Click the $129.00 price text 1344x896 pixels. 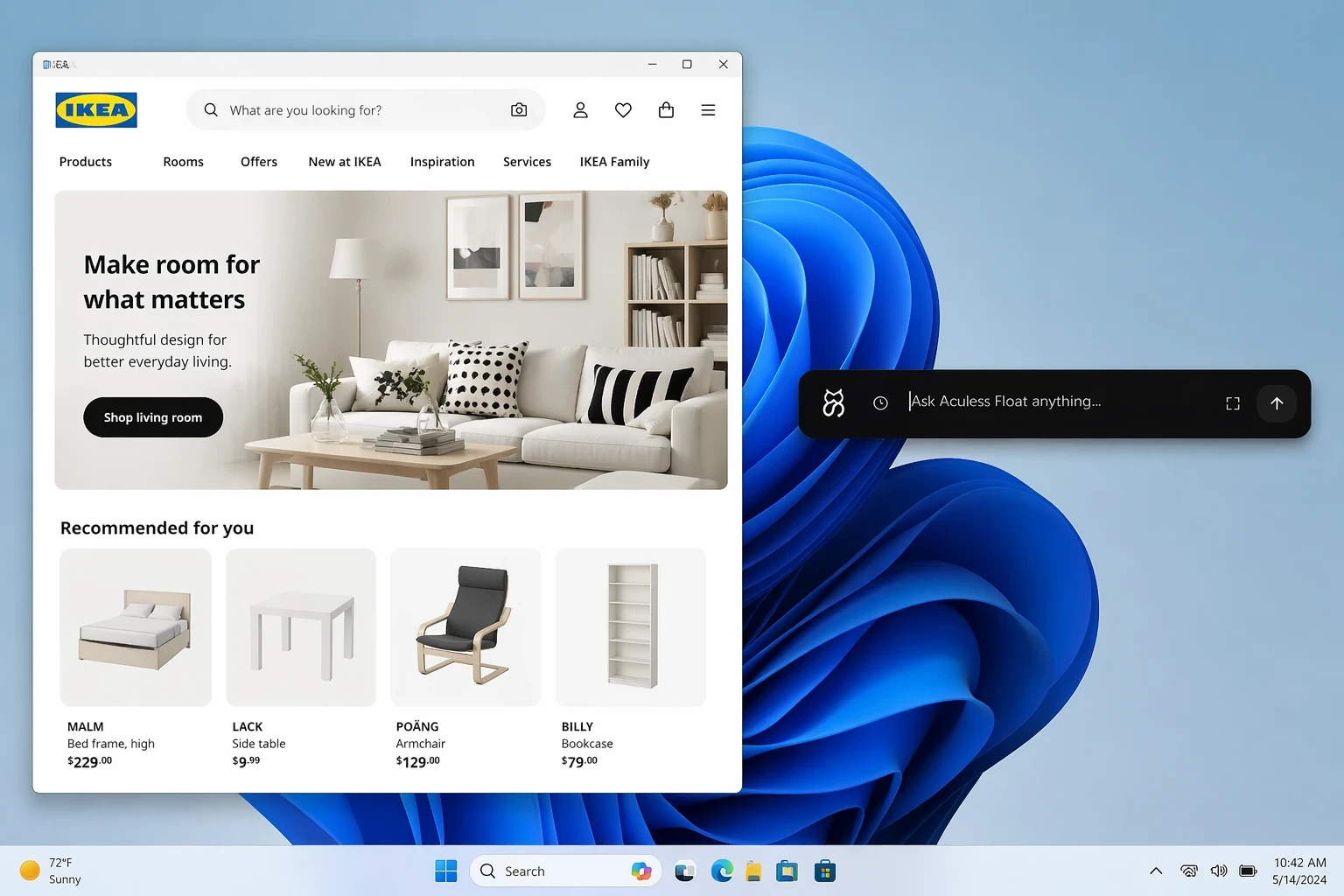pyautogui.click(x=418, y=761)
